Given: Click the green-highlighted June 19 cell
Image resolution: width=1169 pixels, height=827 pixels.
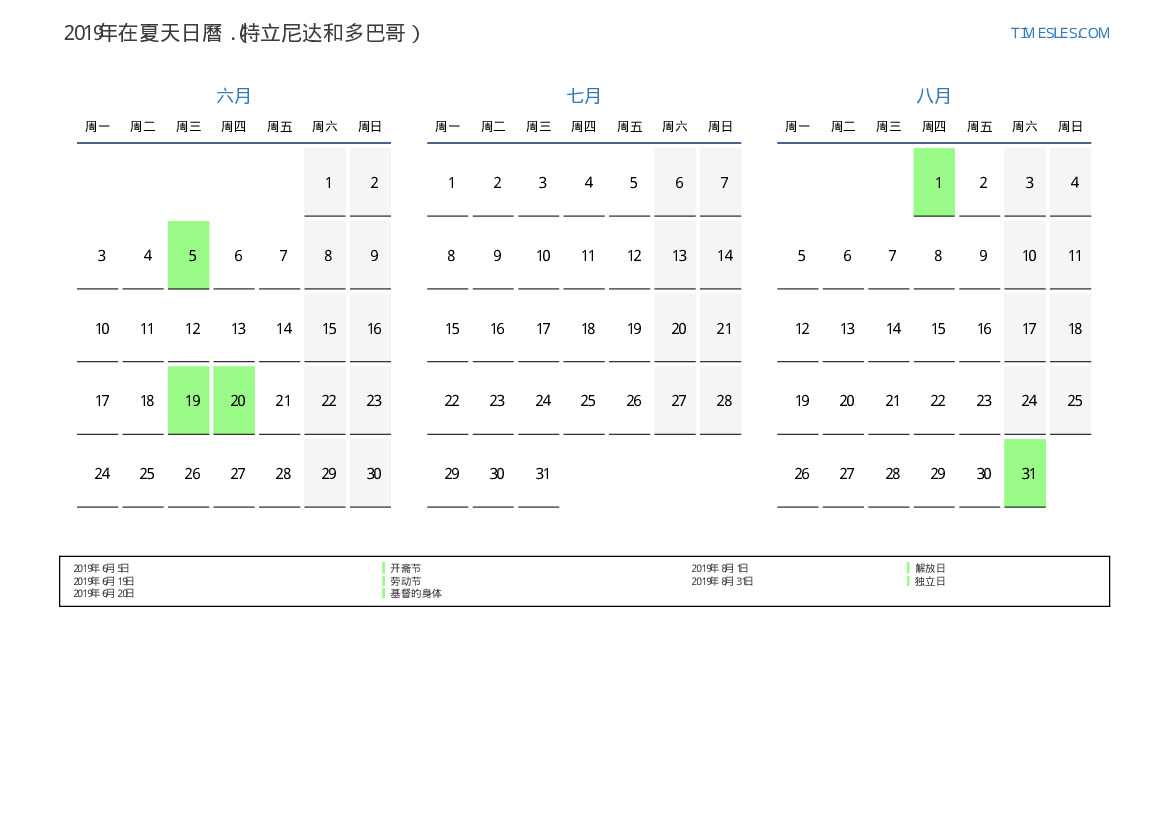Looking at the screenshot, I should [189, 400].
